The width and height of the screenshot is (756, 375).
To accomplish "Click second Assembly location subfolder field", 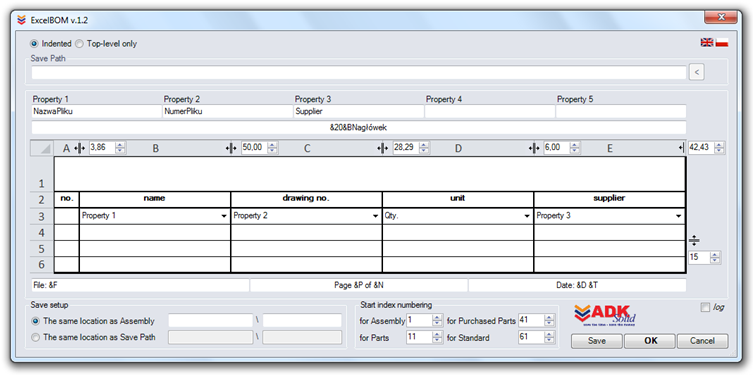I will (x=302, y=321).
